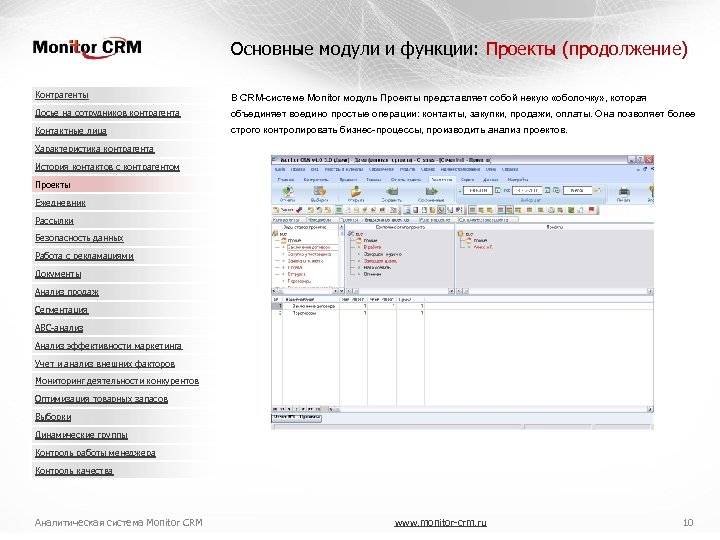The height and width of the screenshot is (540, 720).
Task: Open the Выборки sidebar link
Action: [x=53, y=417]
